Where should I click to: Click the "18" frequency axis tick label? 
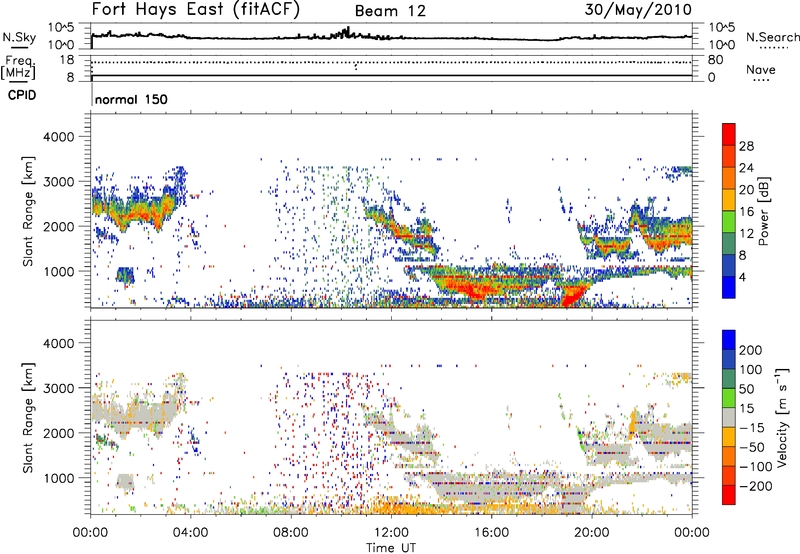coord(67,60)
